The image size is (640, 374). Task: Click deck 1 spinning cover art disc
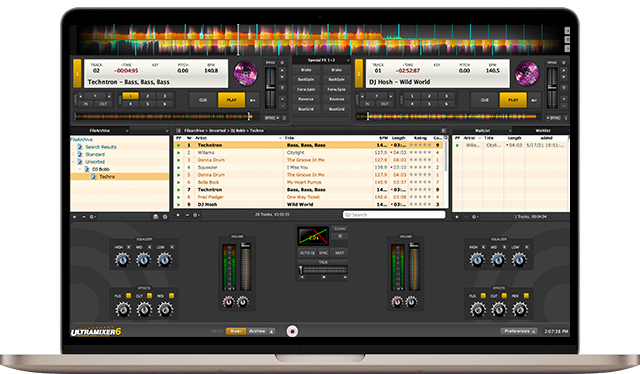pyautogui.click(x=245, y=73)
